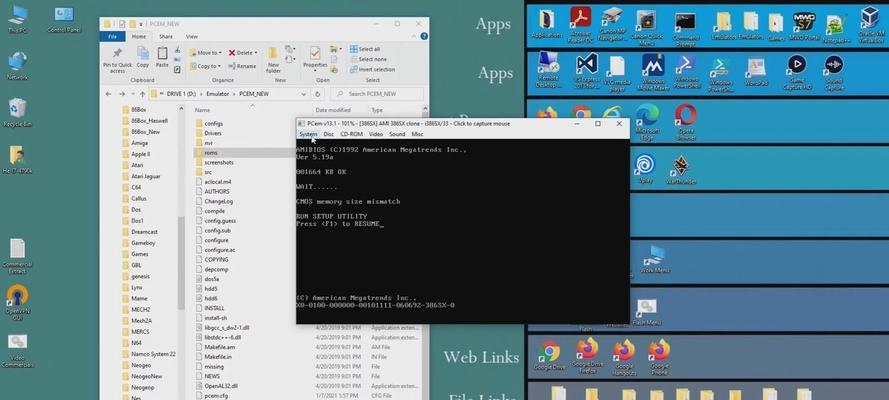This screenshot has height=400, width=889.
Task: Click Invert selection in ribbon
Action: tap(372, 69)
